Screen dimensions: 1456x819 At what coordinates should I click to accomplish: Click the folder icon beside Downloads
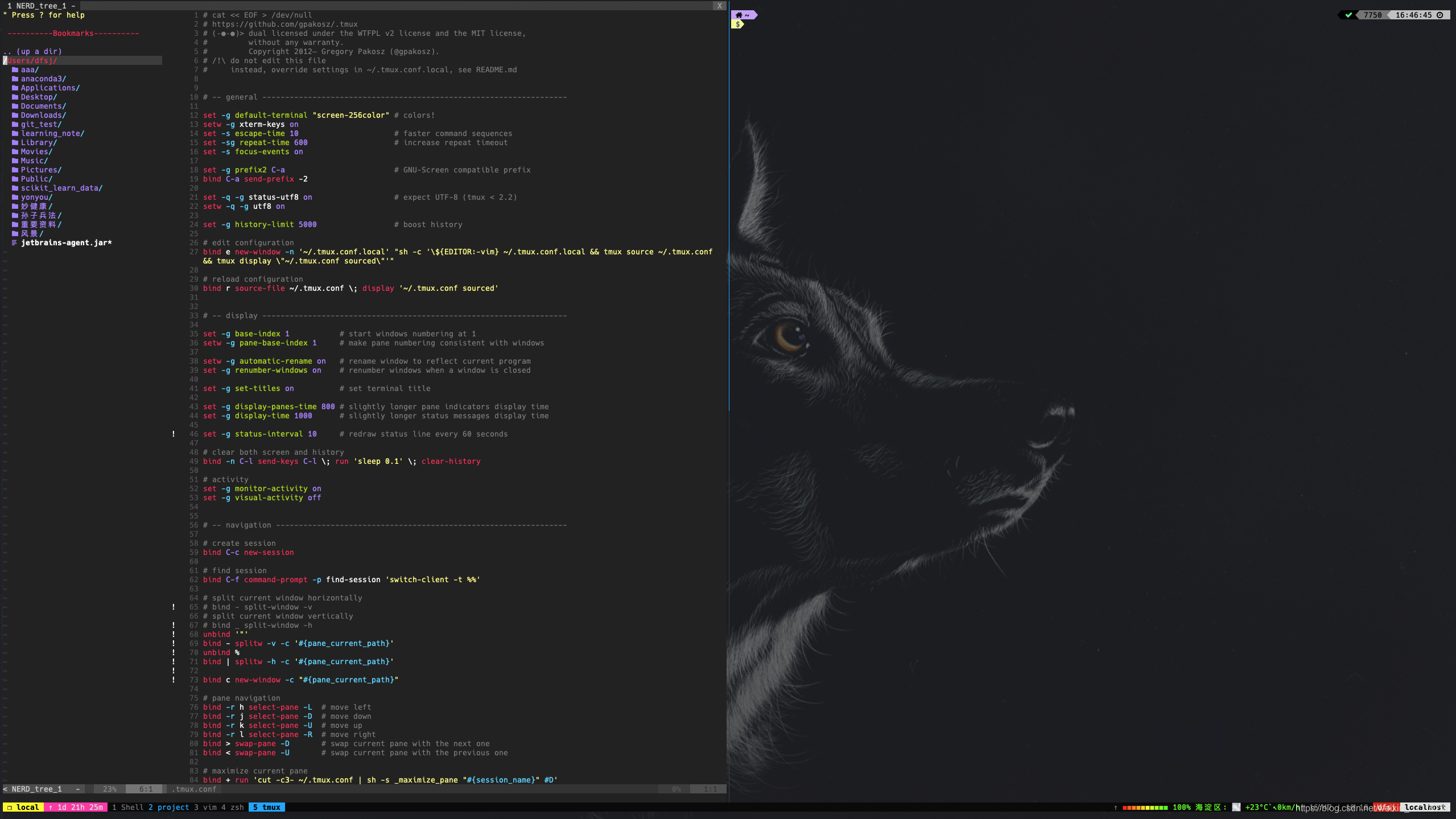click(x=15, y=116)
